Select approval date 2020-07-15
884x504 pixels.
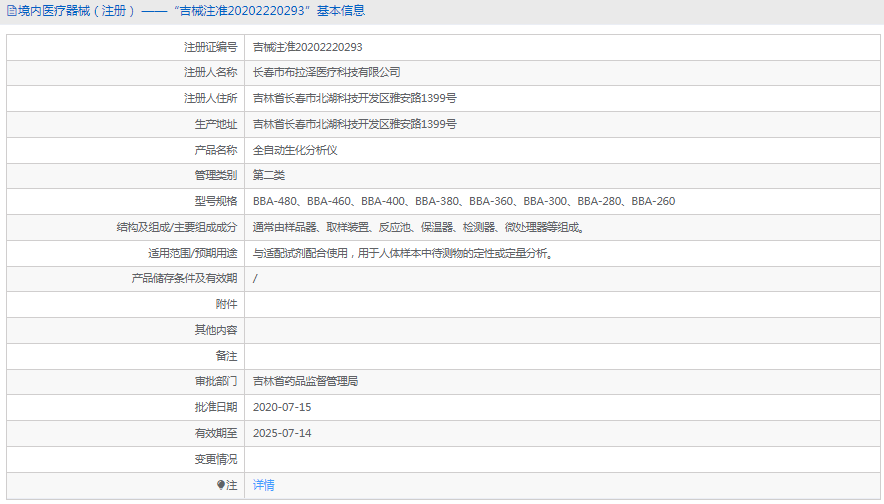282,407
